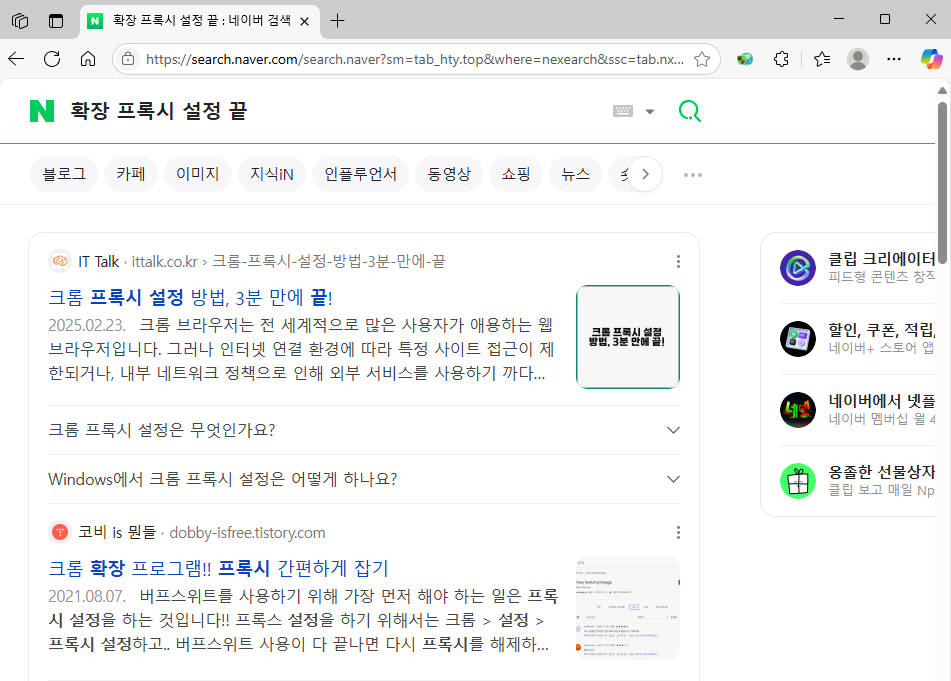Open the 클립 크리에이터 sidebar item
Image resolution: width=951 pixels, height=681 pixels.
[x=857, y=267]
